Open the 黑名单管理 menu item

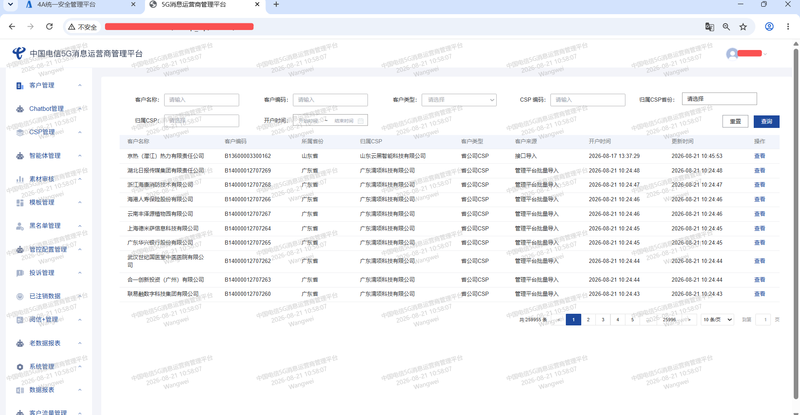pos(45,226)
